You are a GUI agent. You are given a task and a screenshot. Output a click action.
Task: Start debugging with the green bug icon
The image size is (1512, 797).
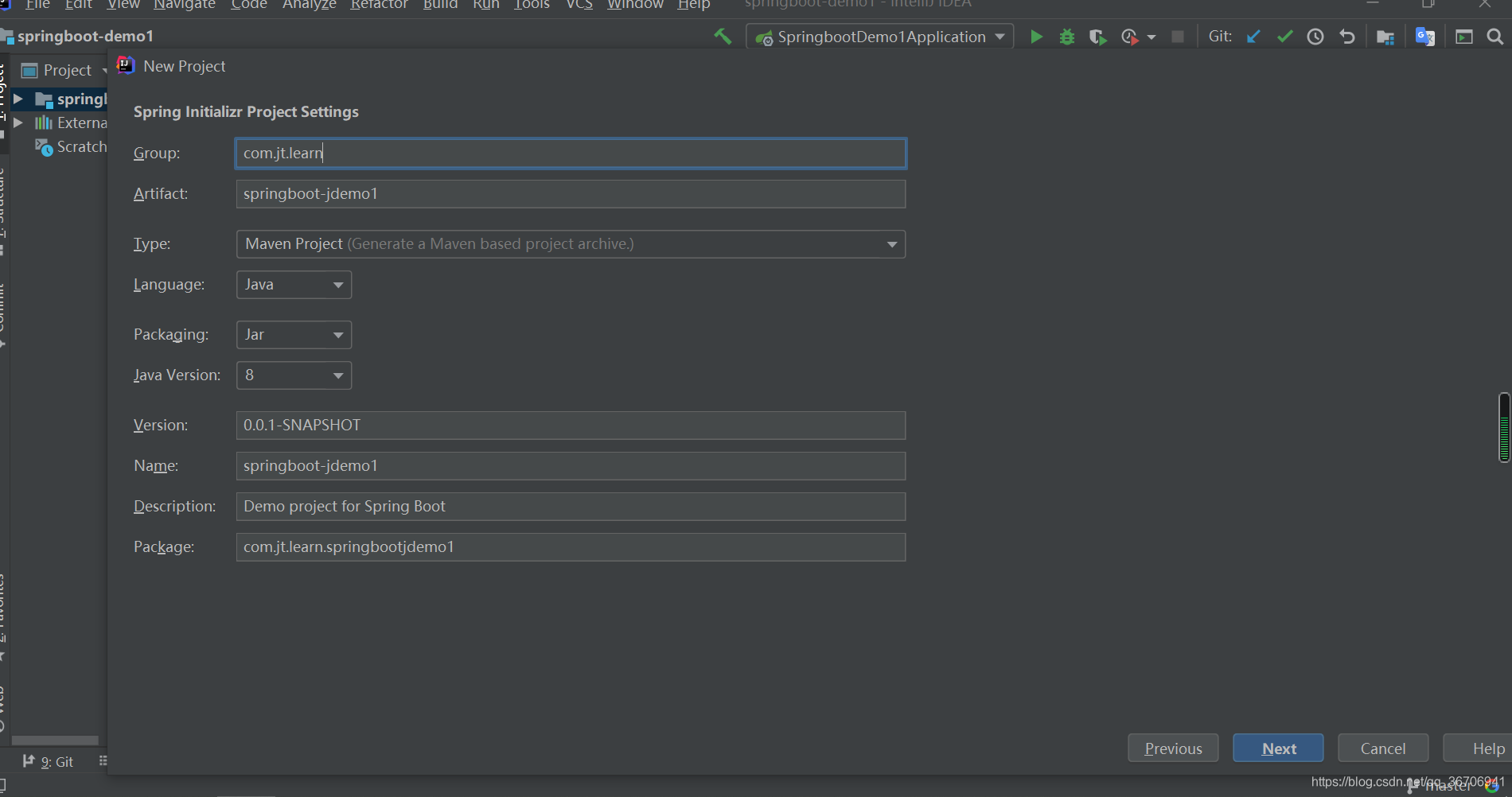(x=1067, y=37)
